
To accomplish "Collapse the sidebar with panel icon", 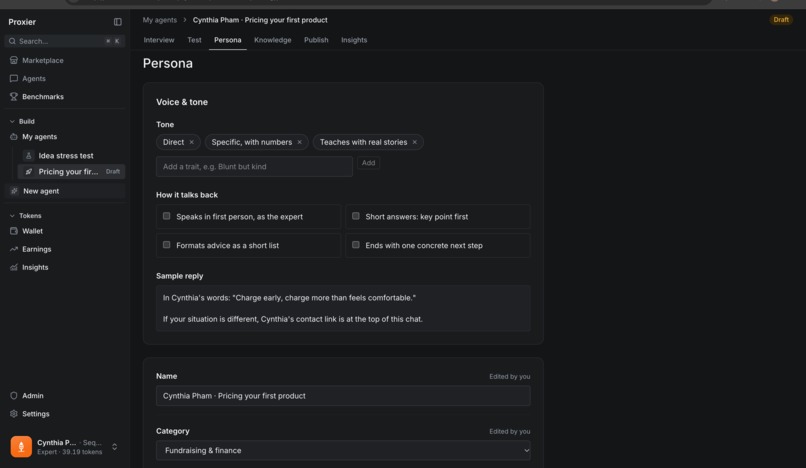I will click(118, 22).
